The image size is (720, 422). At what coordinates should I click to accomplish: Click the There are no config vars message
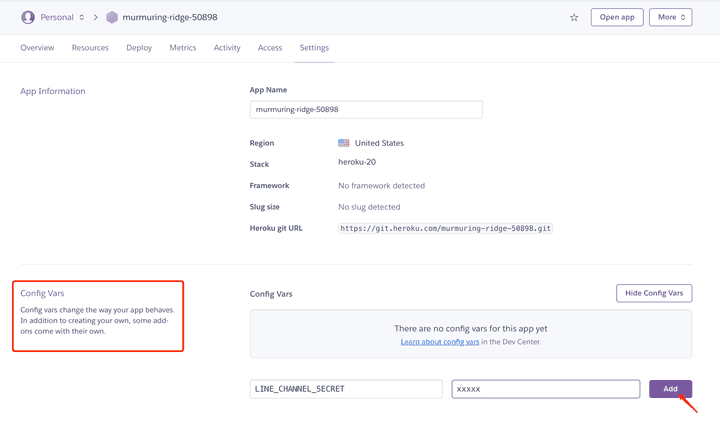471,328
